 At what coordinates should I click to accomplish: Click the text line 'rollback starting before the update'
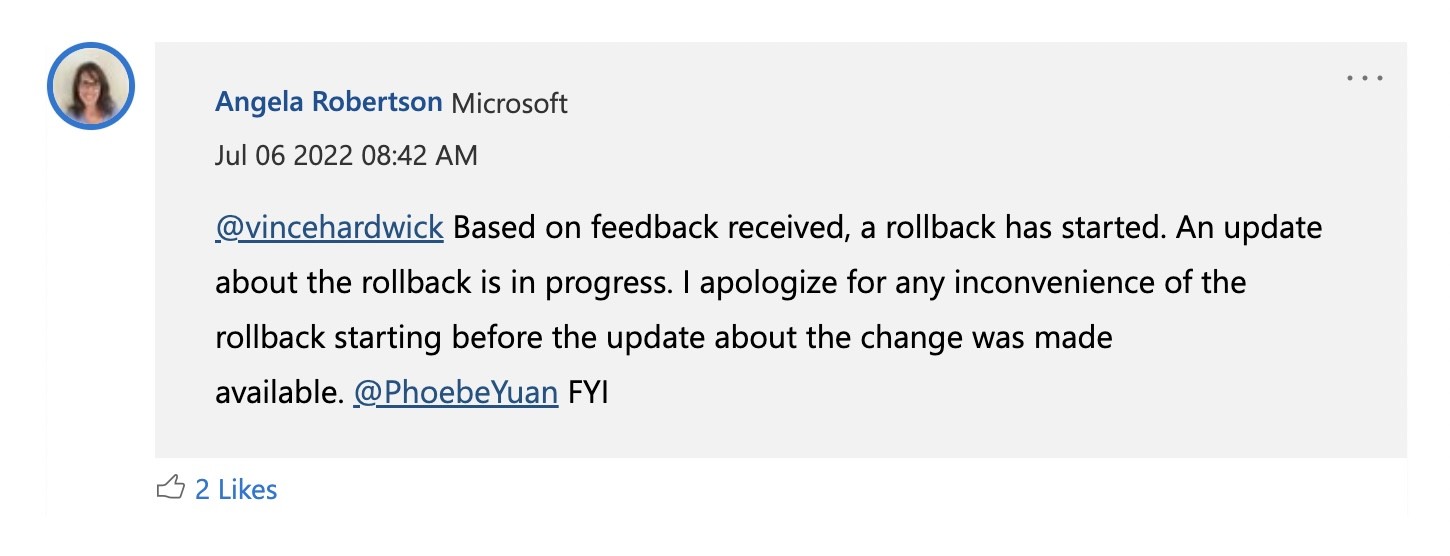[x=461, y=338]
